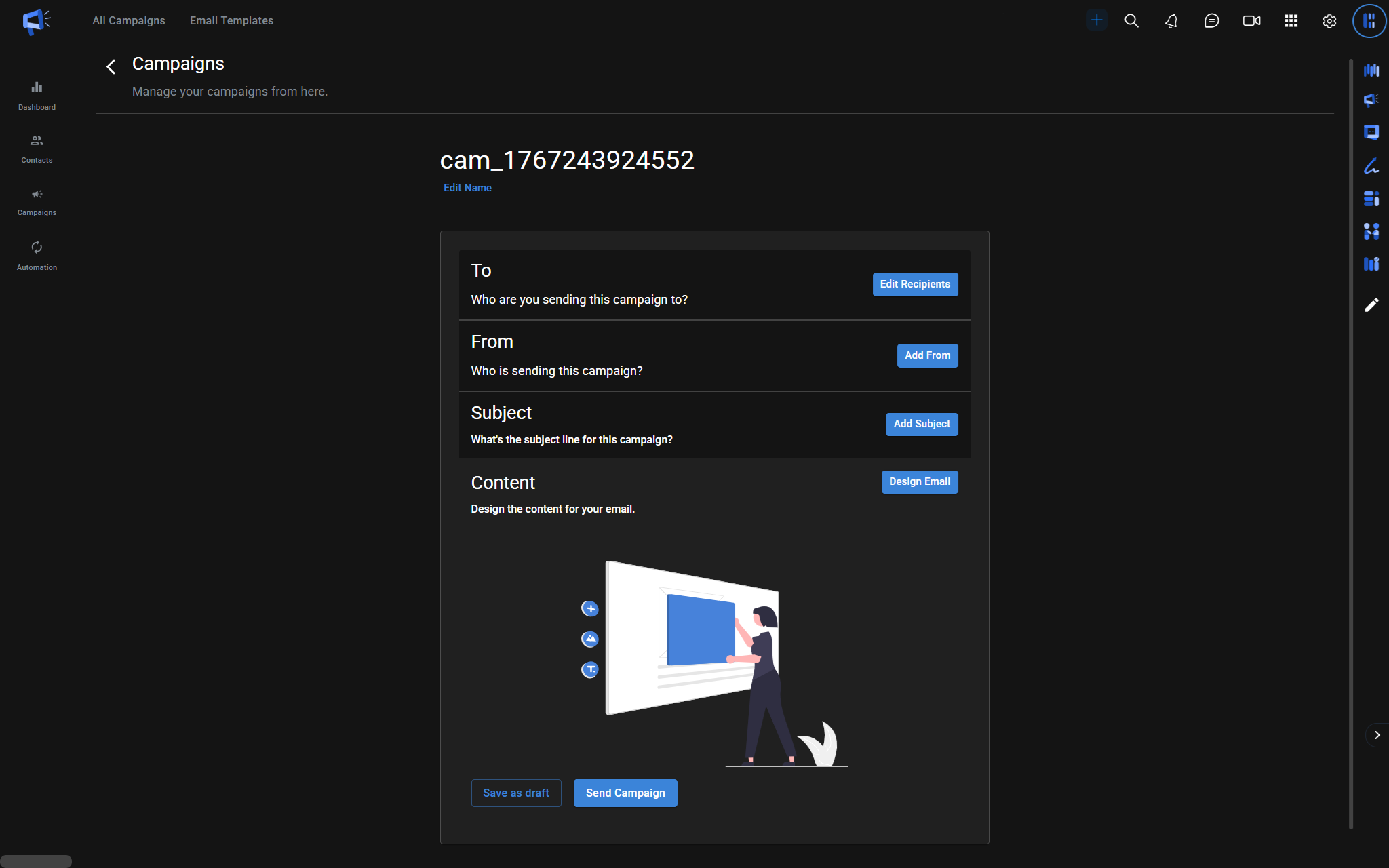
Task: Go to Contacts in left sidebar
Action: coord(37,149)
